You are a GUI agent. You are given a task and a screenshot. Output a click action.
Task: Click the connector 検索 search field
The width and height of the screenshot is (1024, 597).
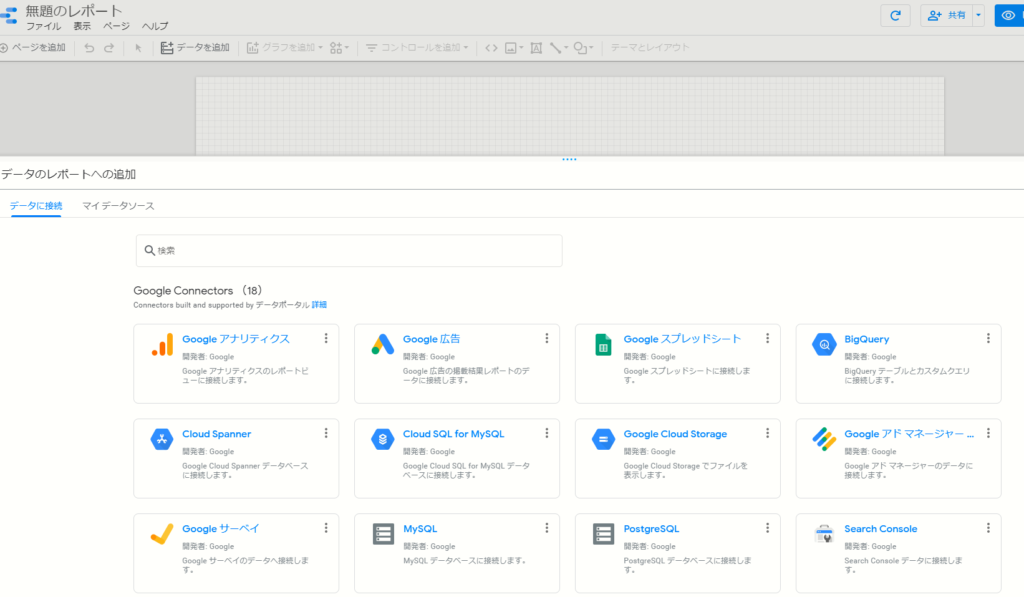click(x=349, y=251)
